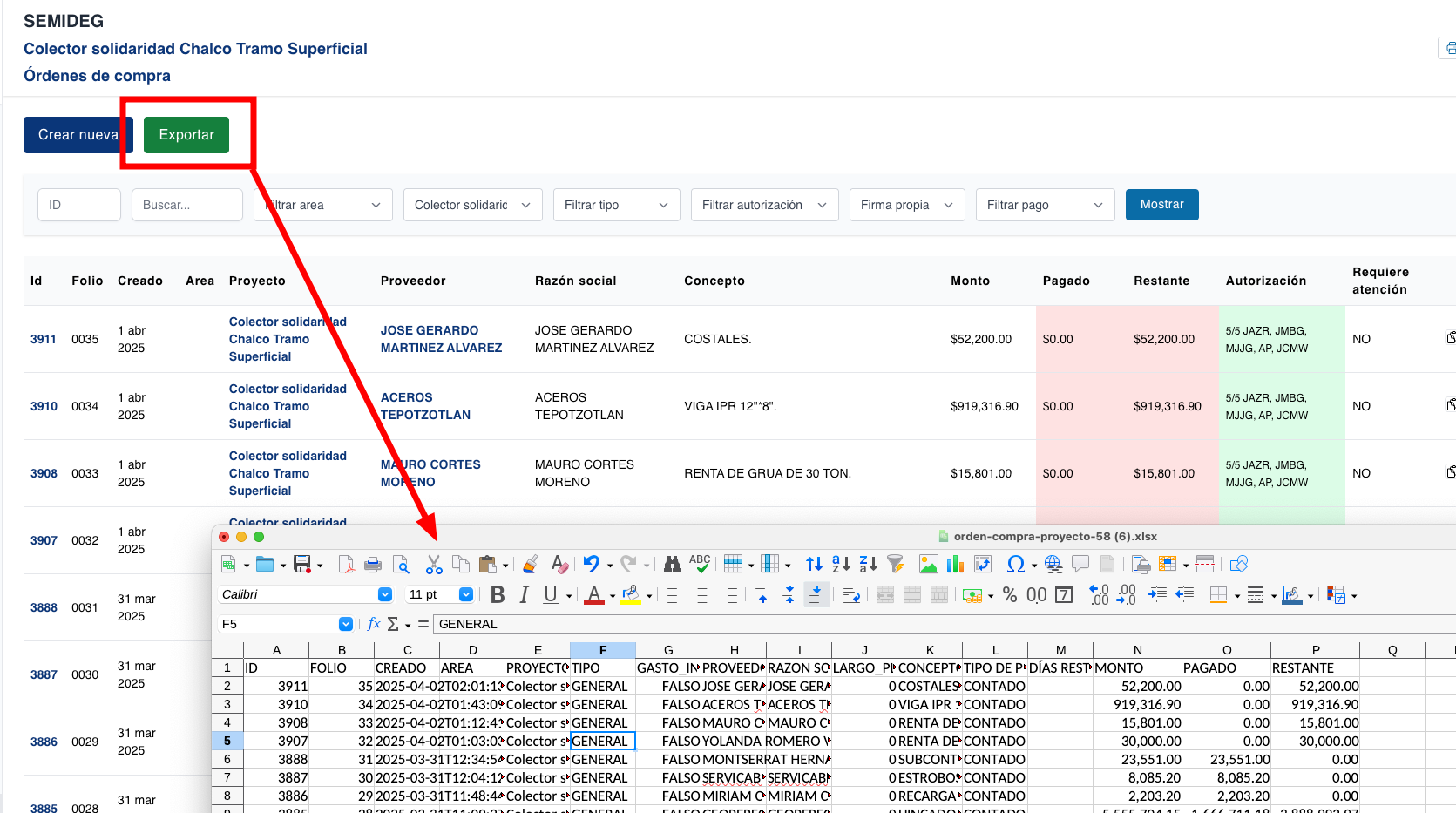Open order 3911 link

click(43, 339)
